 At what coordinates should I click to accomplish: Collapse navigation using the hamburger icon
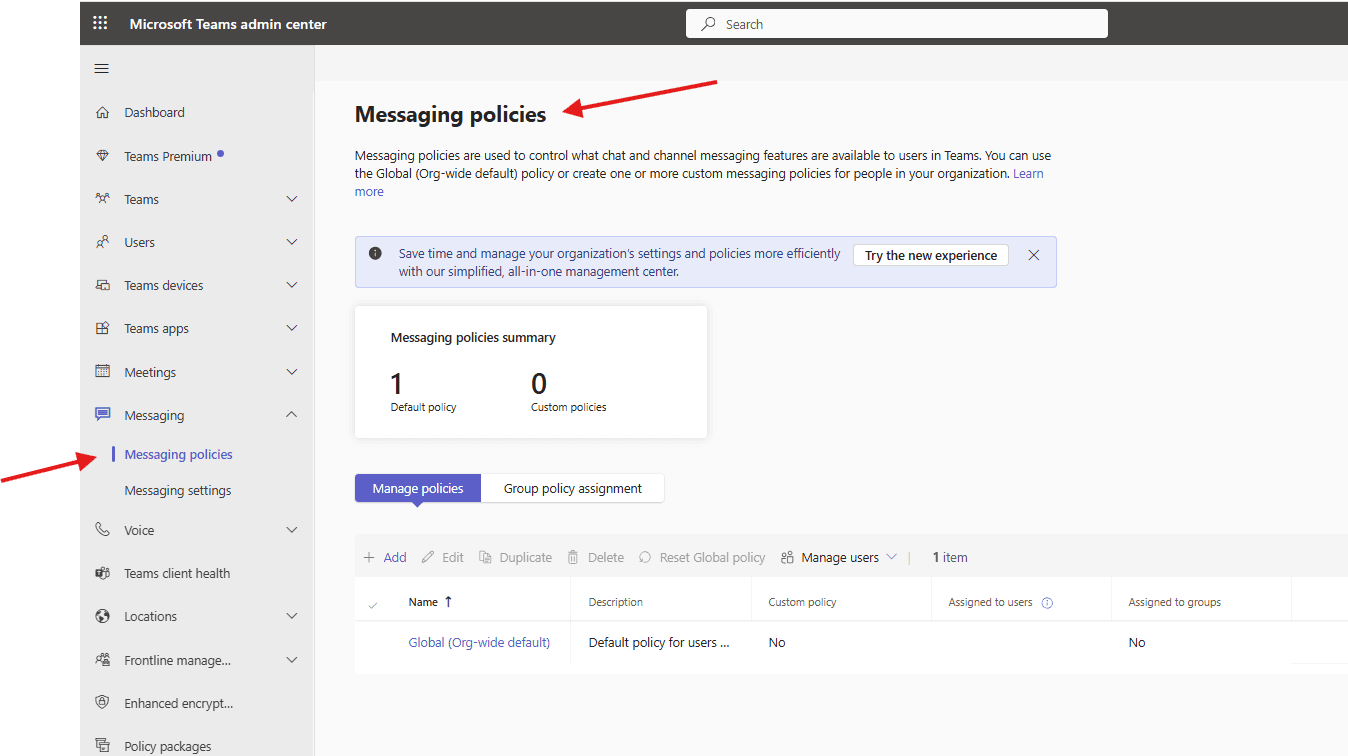[x=101, y=68]
